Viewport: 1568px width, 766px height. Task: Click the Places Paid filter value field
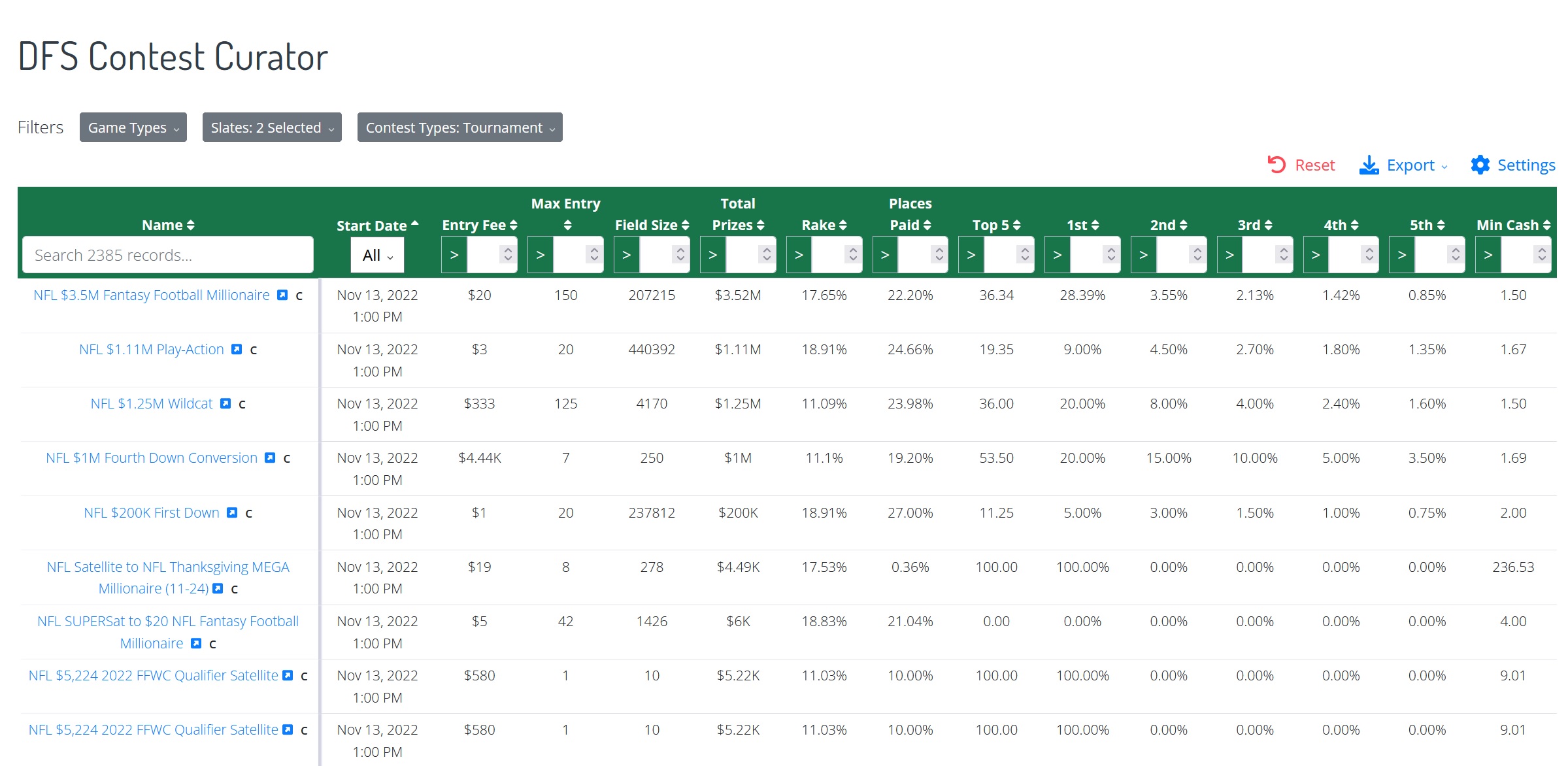(x=915, y=255)
